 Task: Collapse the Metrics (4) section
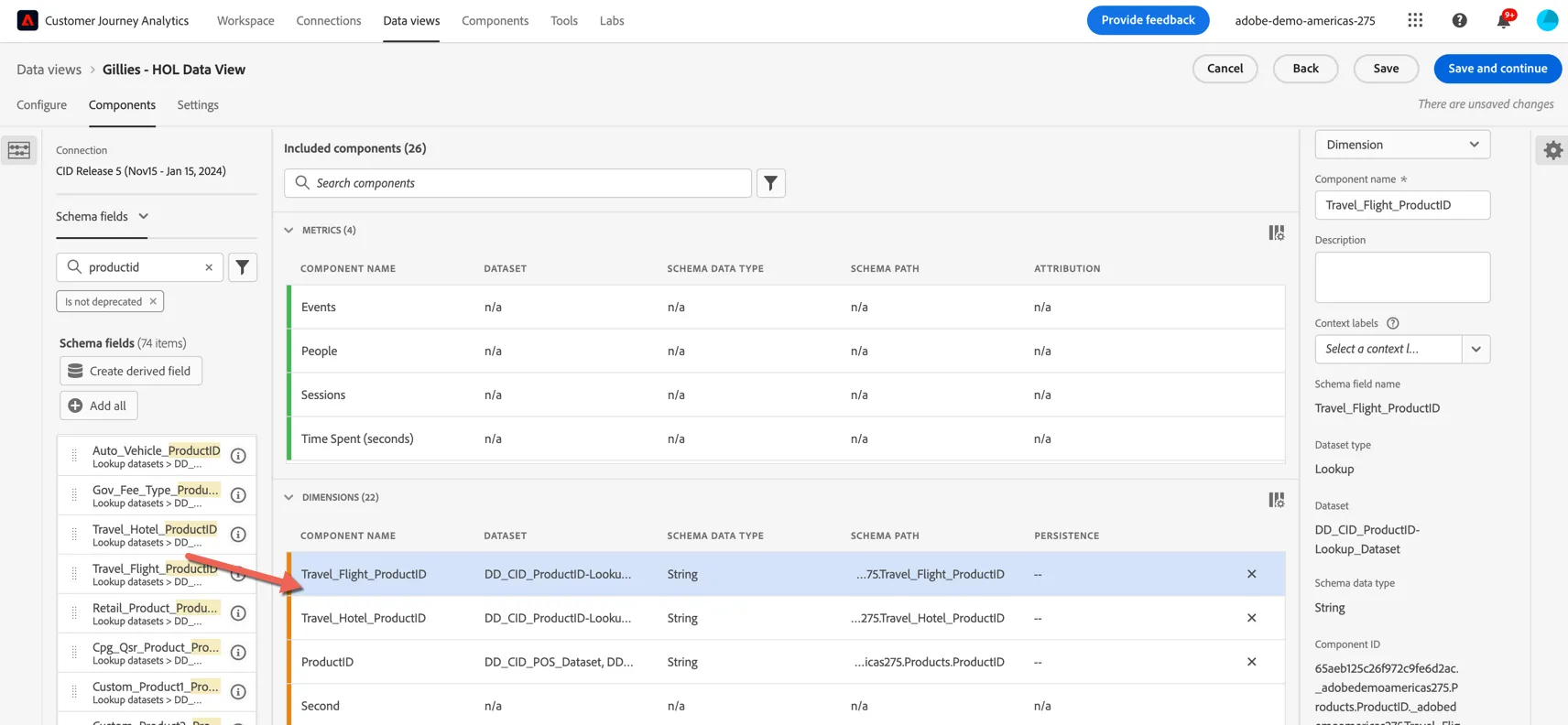[x=289, y=231]
